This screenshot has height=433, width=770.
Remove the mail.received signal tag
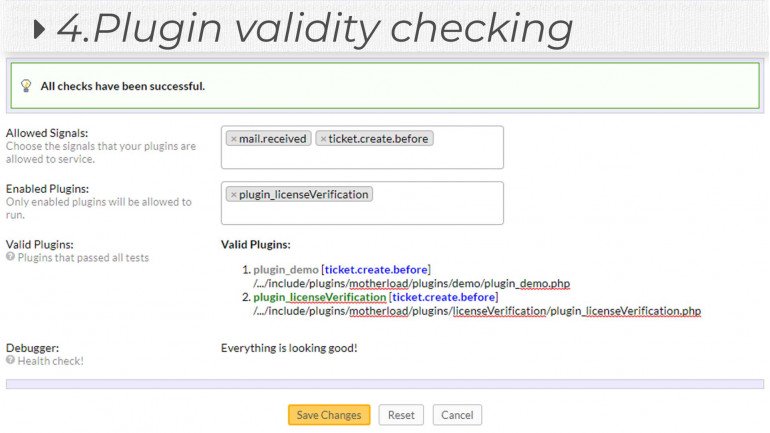pos(234,139)
